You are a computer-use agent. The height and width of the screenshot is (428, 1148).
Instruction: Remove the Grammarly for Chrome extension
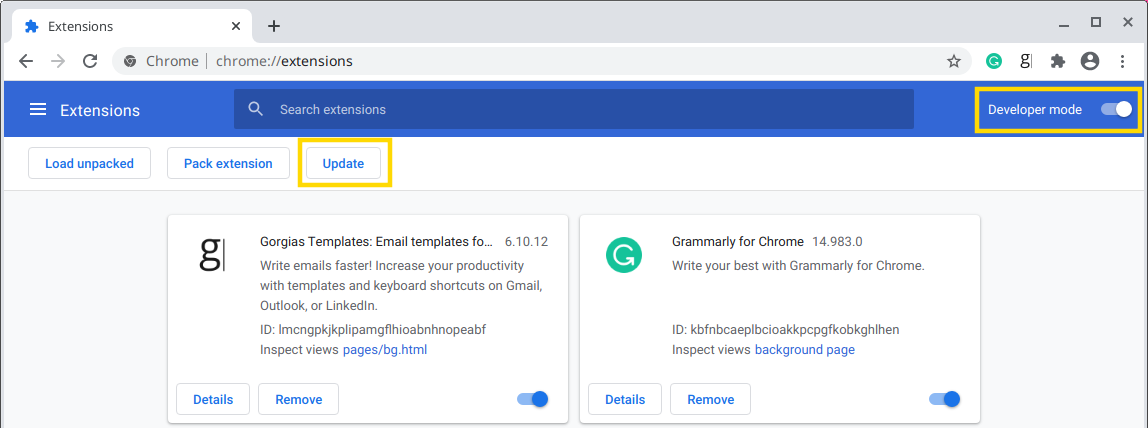coord(711,399)
